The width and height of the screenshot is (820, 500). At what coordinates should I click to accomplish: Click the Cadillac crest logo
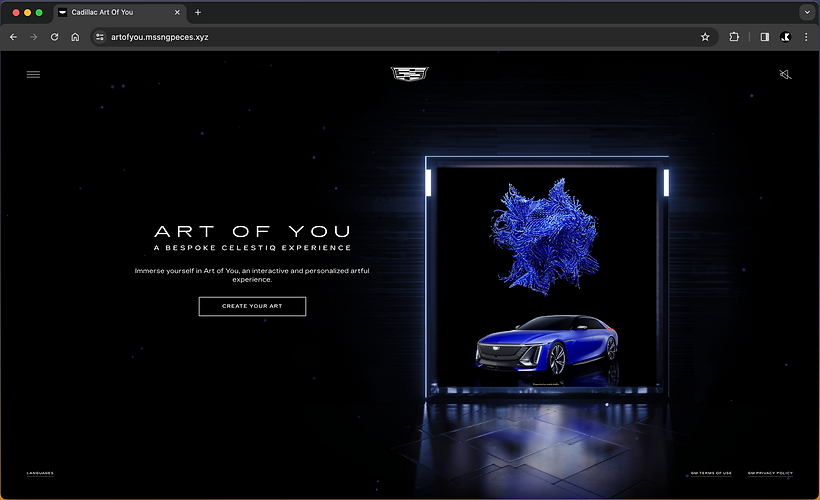(x=409, y=74)
